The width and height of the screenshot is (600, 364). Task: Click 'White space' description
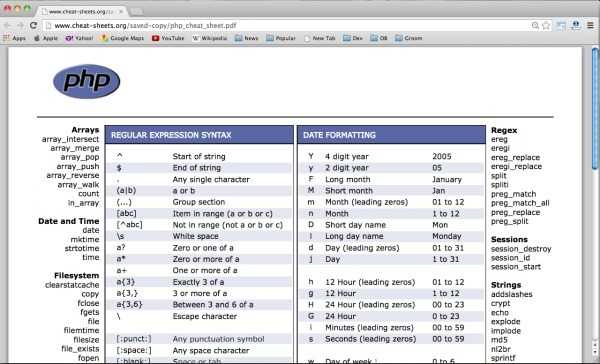pyautogui.click(x=196, y=236)
